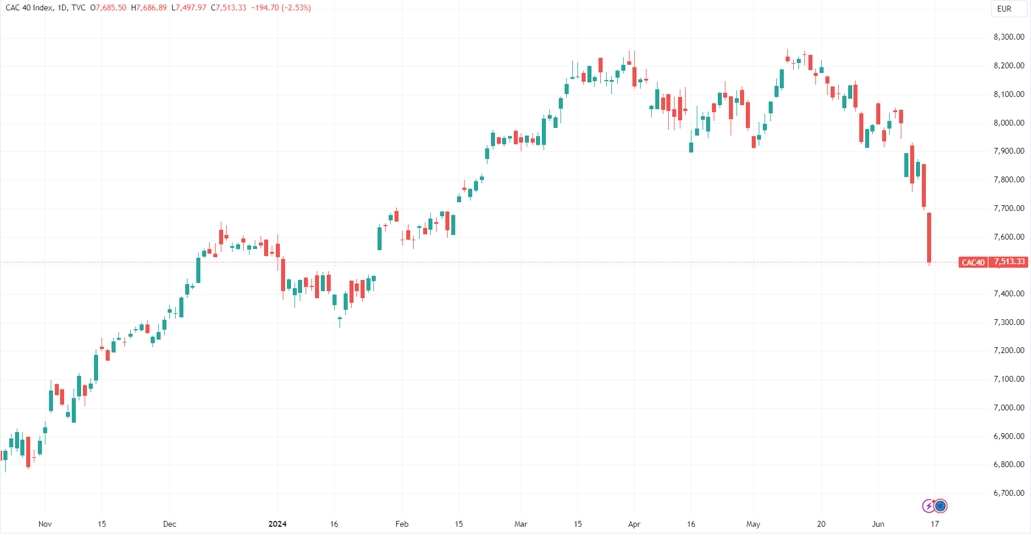Click the latest large red candlestick

[x=929, y=237]
